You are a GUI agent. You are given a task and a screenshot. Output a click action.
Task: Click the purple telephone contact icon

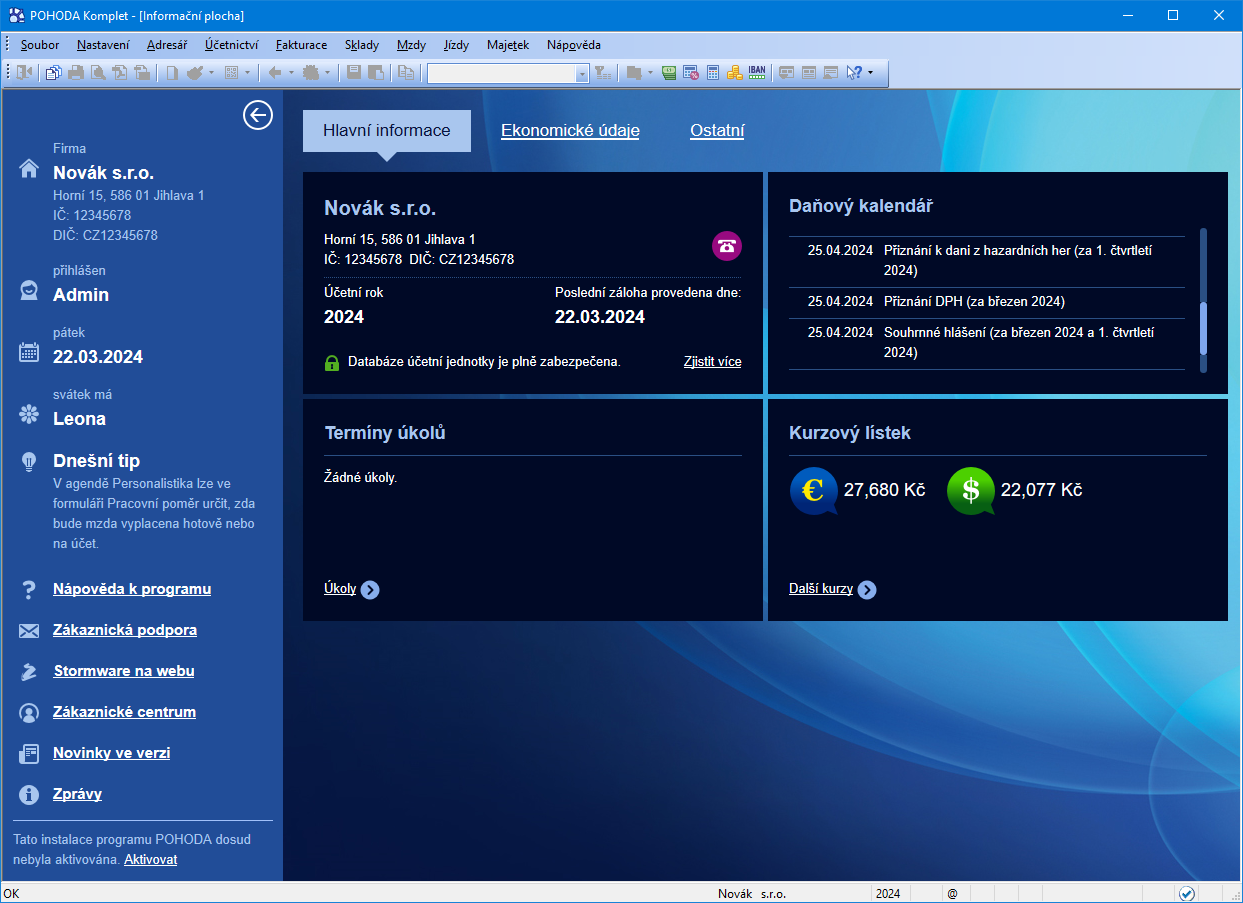coord(727,246)
